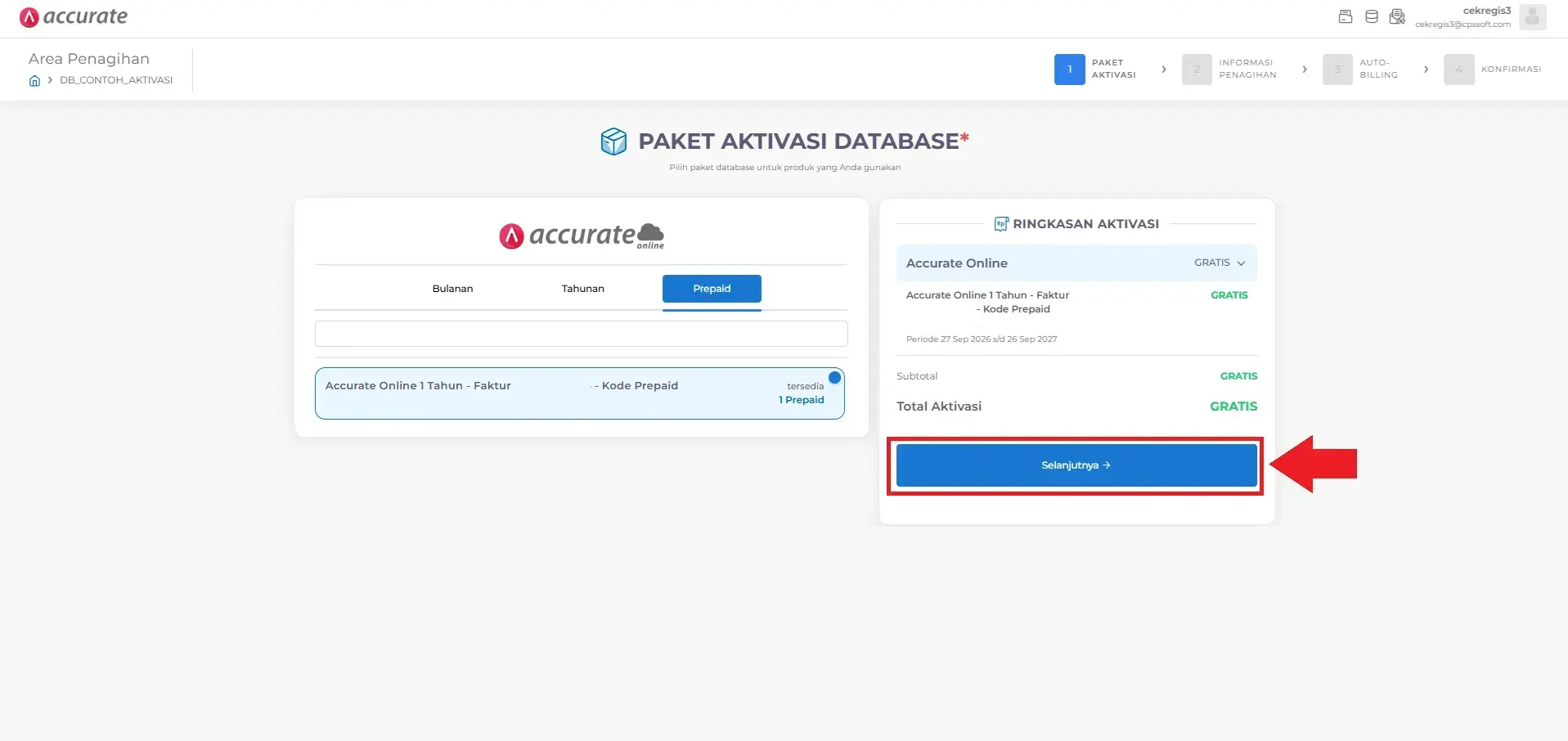Click the package box icon beside title
This screenshot has height=741, width=1568.
[x=613, y=141]
